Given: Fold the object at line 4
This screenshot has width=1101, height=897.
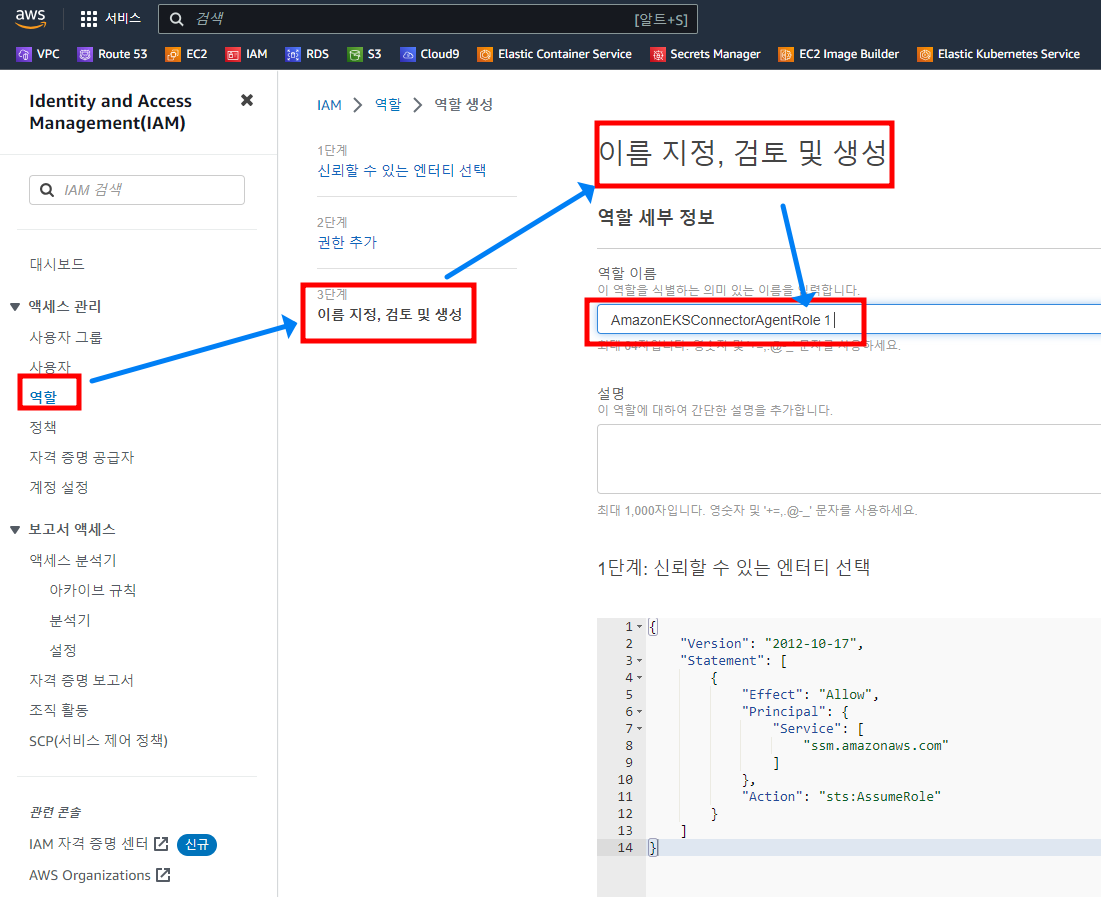Looking at the screenshot, I should pos(639,678).
